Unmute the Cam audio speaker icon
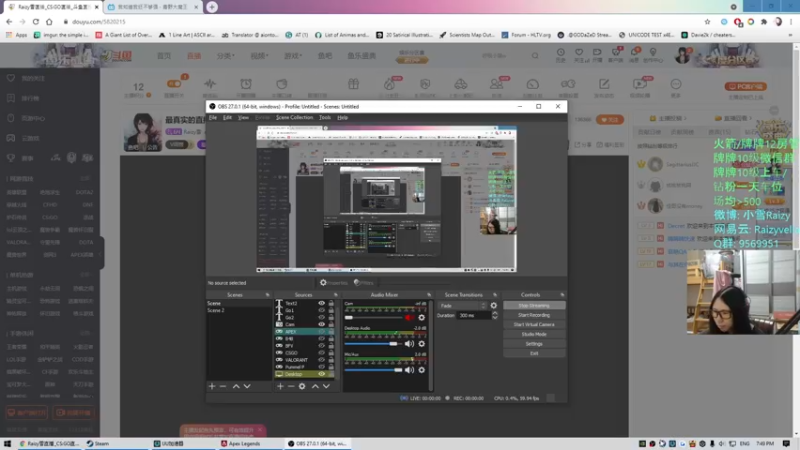 click(409, 317)
